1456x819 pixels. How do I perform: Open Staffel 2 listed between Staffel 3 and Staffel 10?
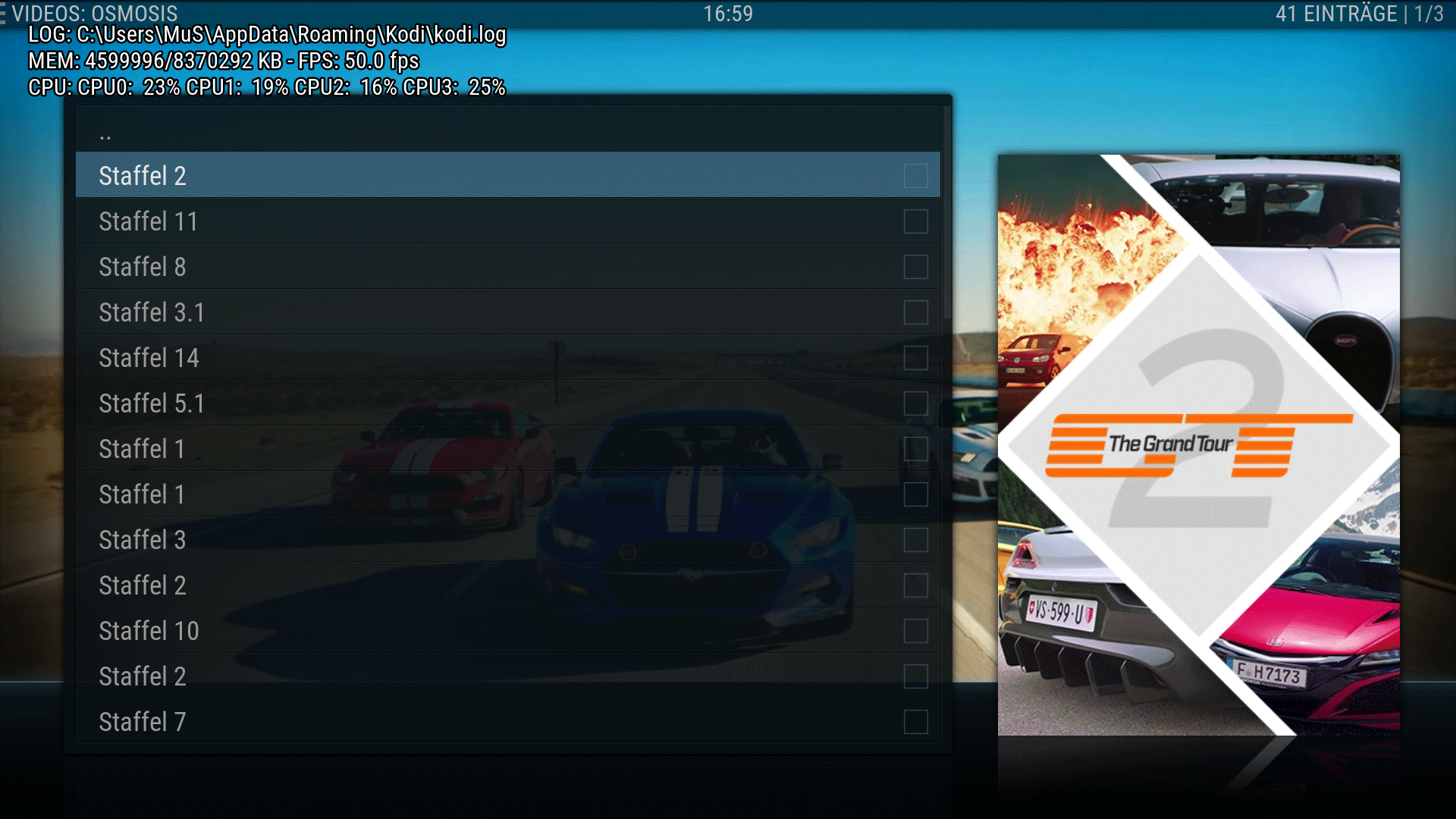click(x=508, y=585)
